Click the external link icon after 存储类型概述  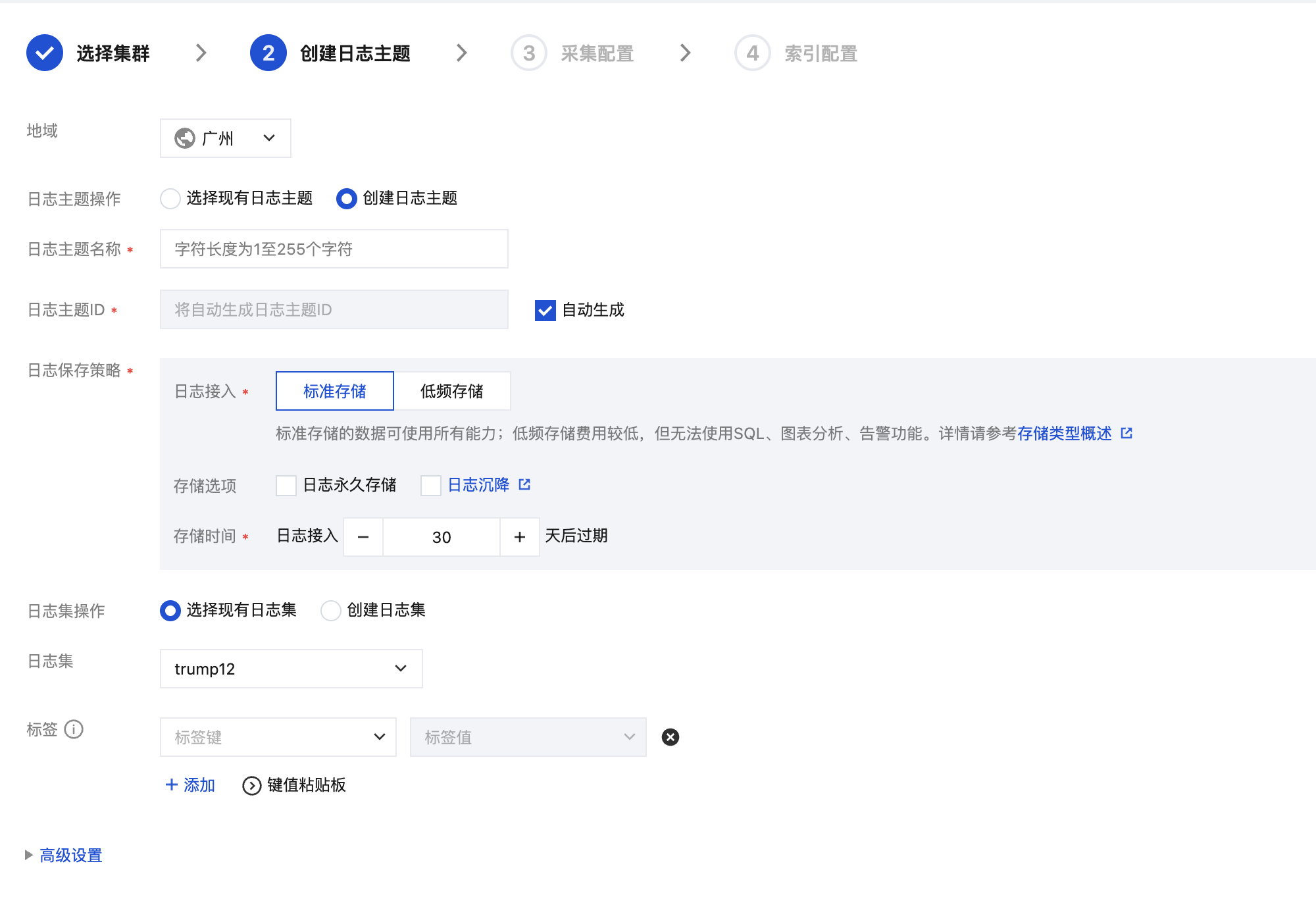tap(1126, 433)
